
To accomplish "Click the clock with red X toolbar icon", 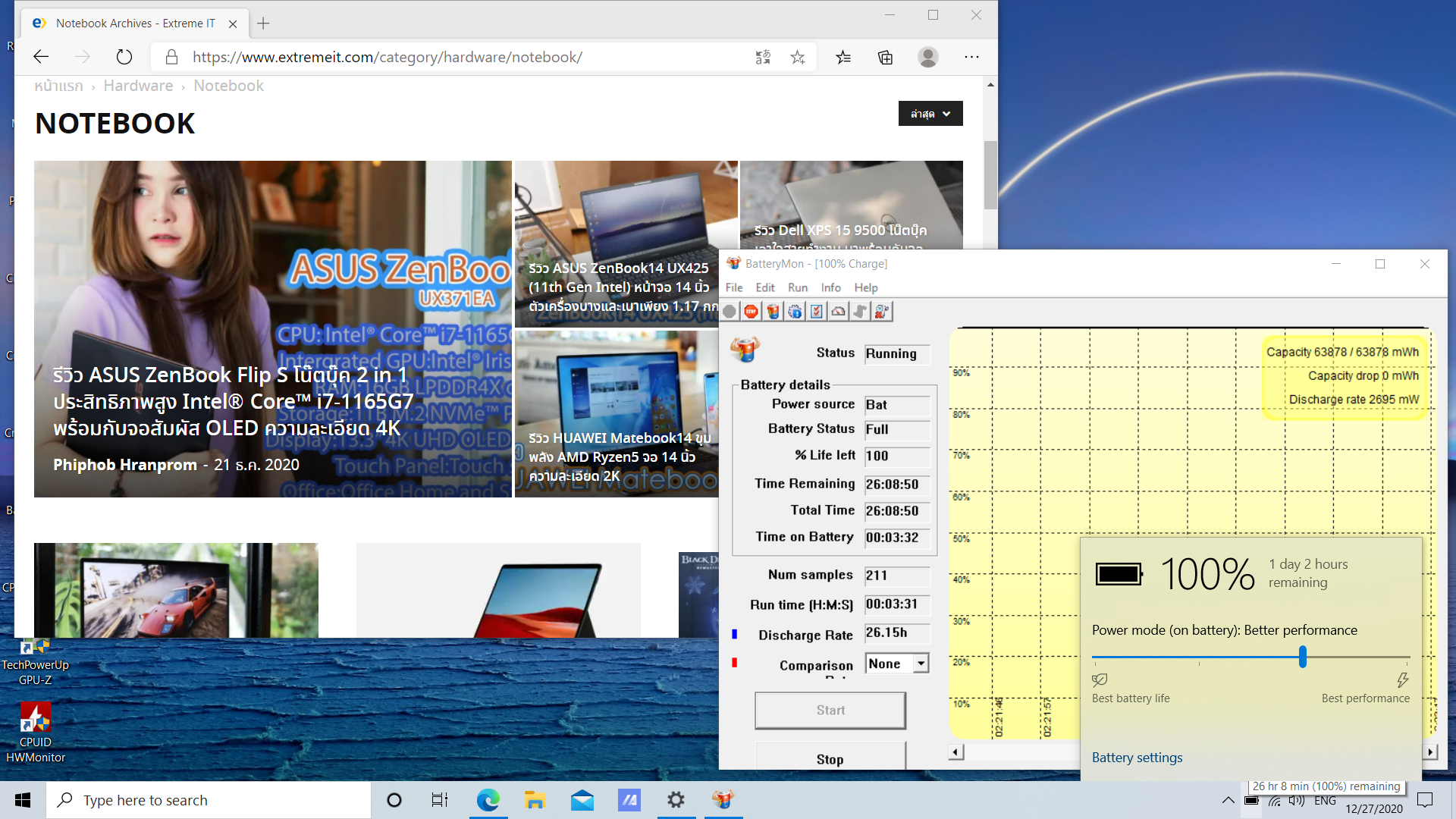I will (882, 312).
